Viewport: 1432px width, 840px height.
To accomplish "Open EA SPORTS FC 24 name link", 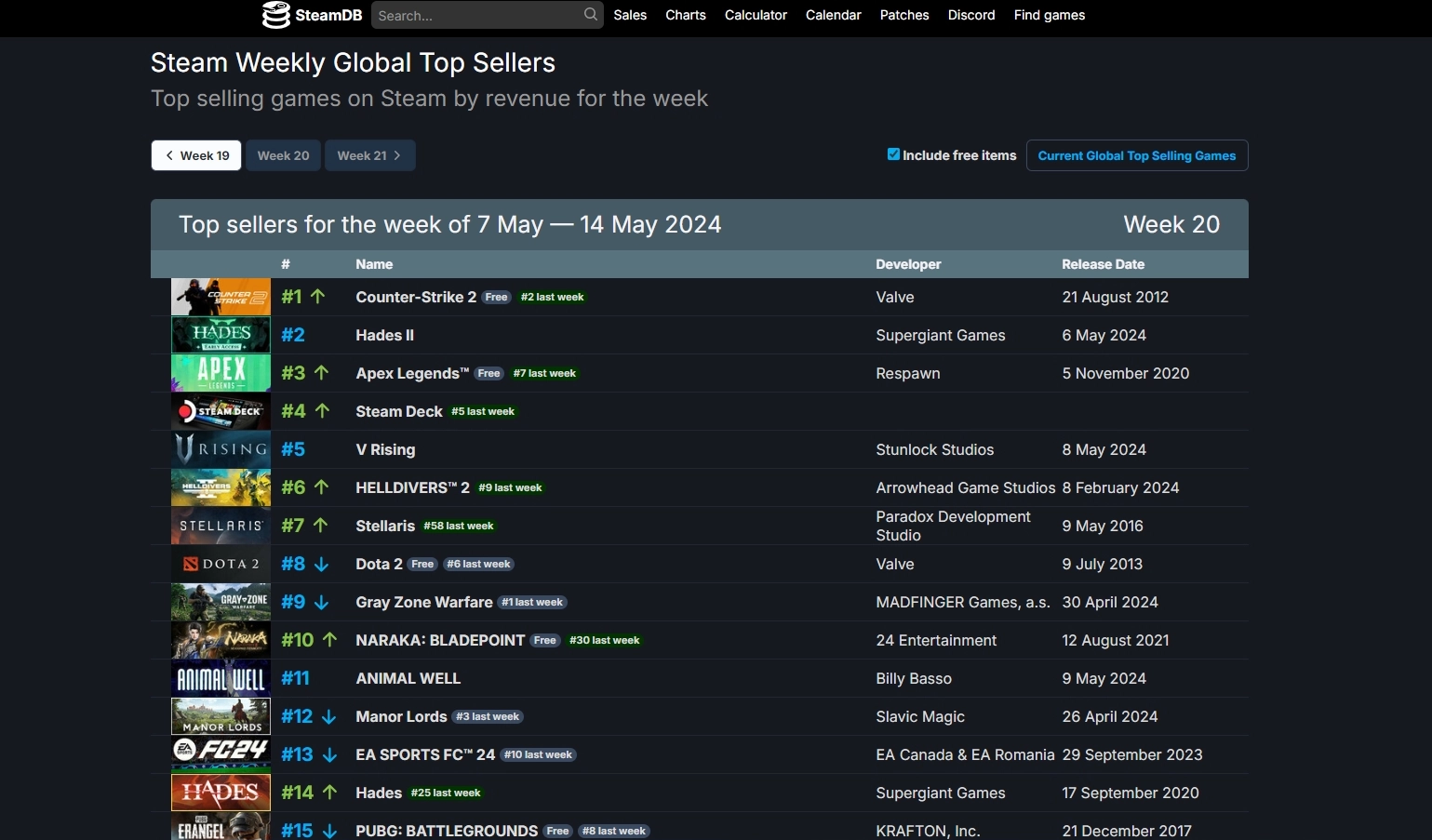I will click(x=425, y=754).
